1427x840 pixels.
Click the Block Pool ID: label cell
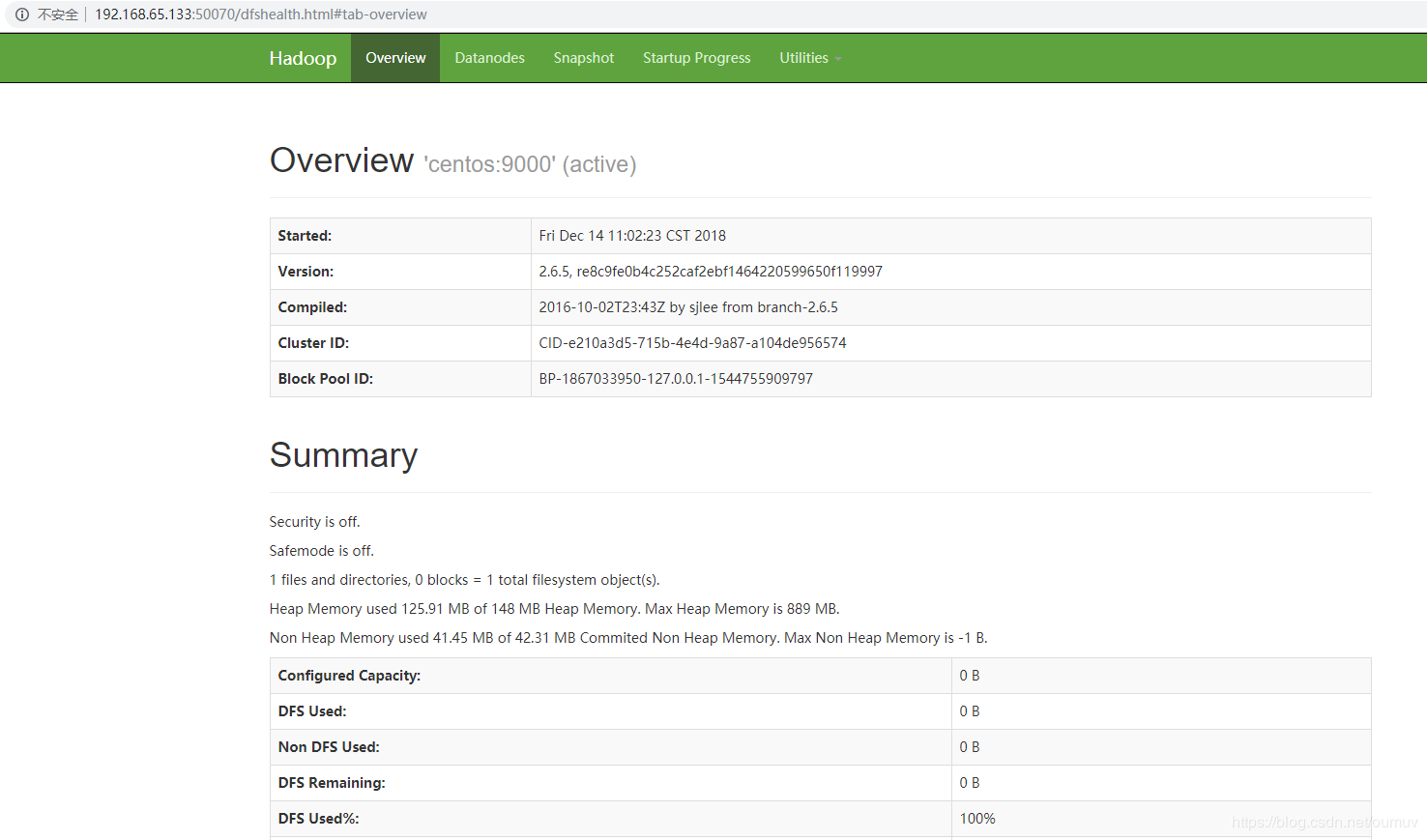pos(400,379)
